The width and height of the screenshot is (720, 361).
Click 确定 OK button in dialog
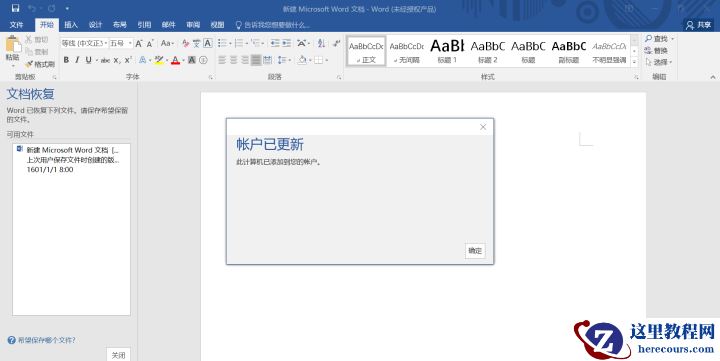[x=475, y=251]
